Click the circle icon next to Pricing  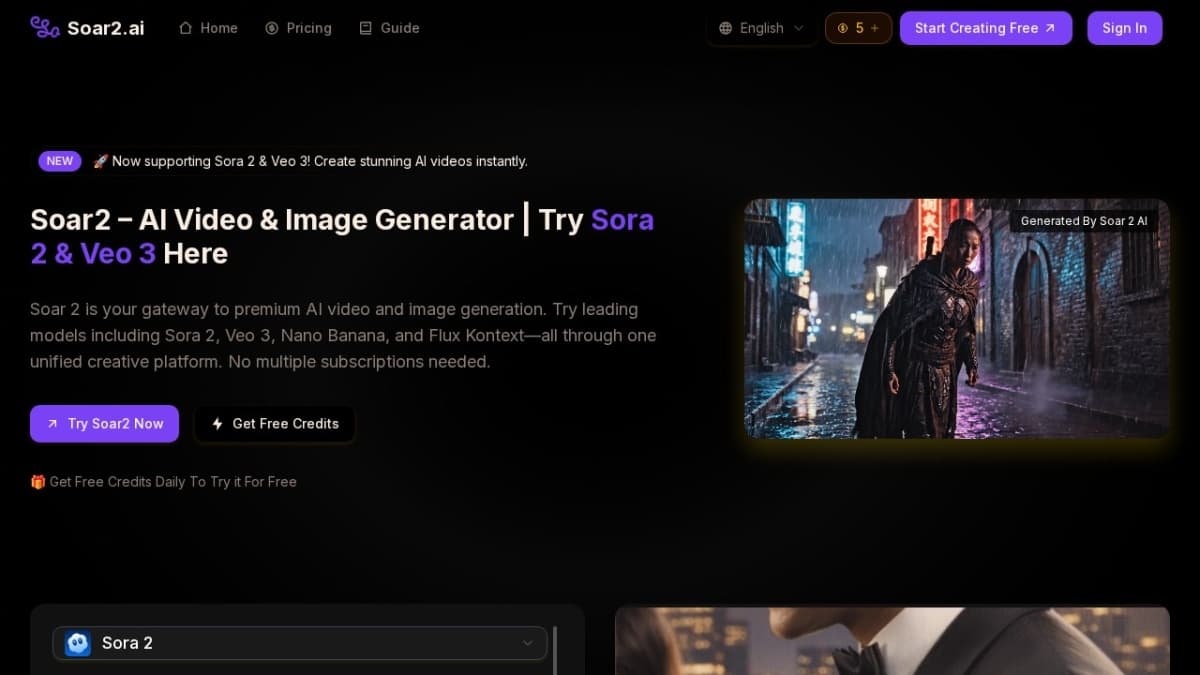(x=271, y=28)
